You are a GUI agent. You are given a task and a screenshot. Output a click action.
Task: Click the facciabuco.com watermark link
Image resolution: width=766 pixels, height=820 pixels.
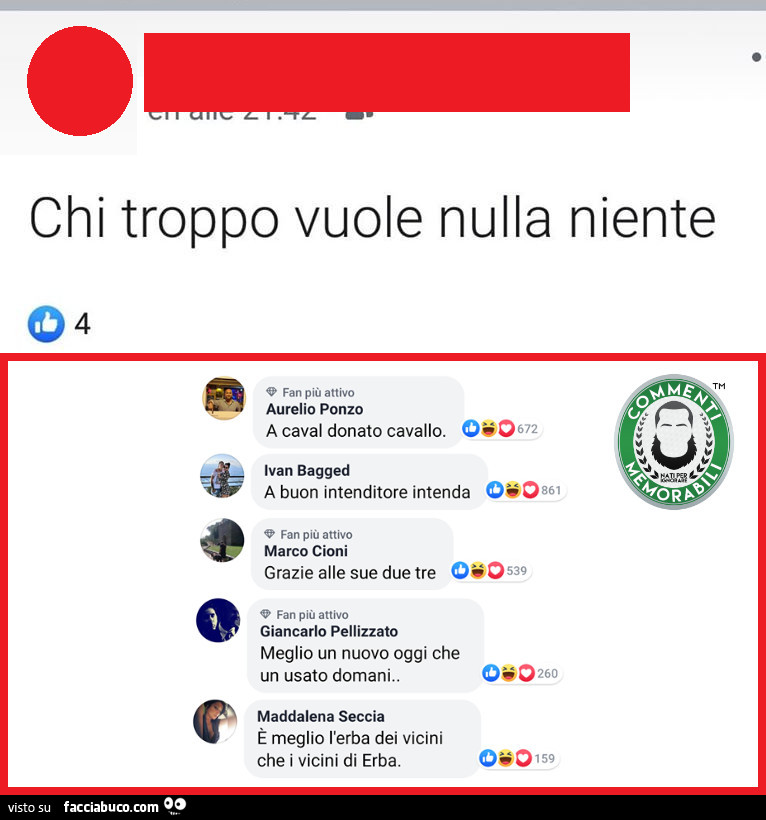coord(111,807)
